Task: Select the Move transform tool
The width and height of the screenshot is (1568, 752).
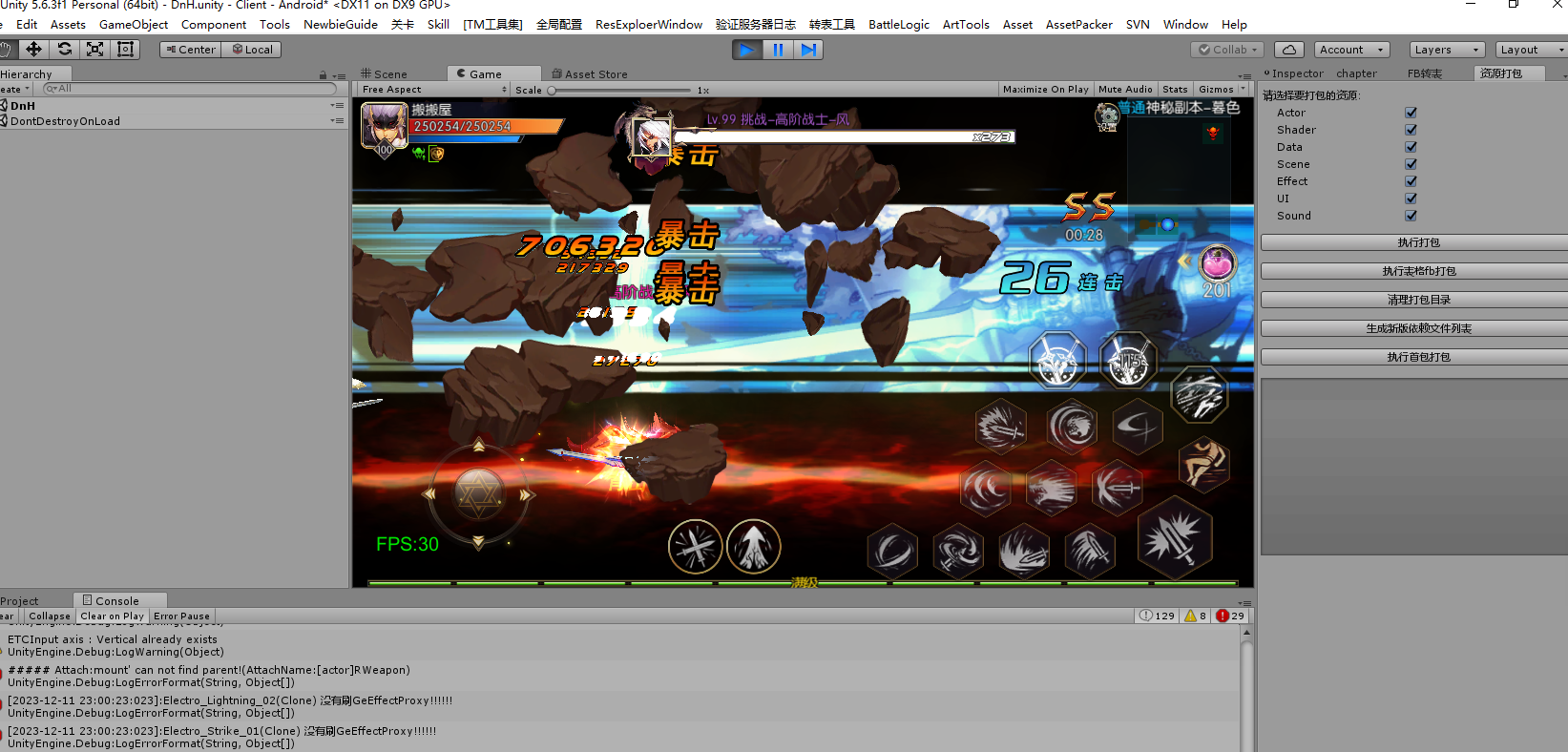Action: tap(33, 50)
